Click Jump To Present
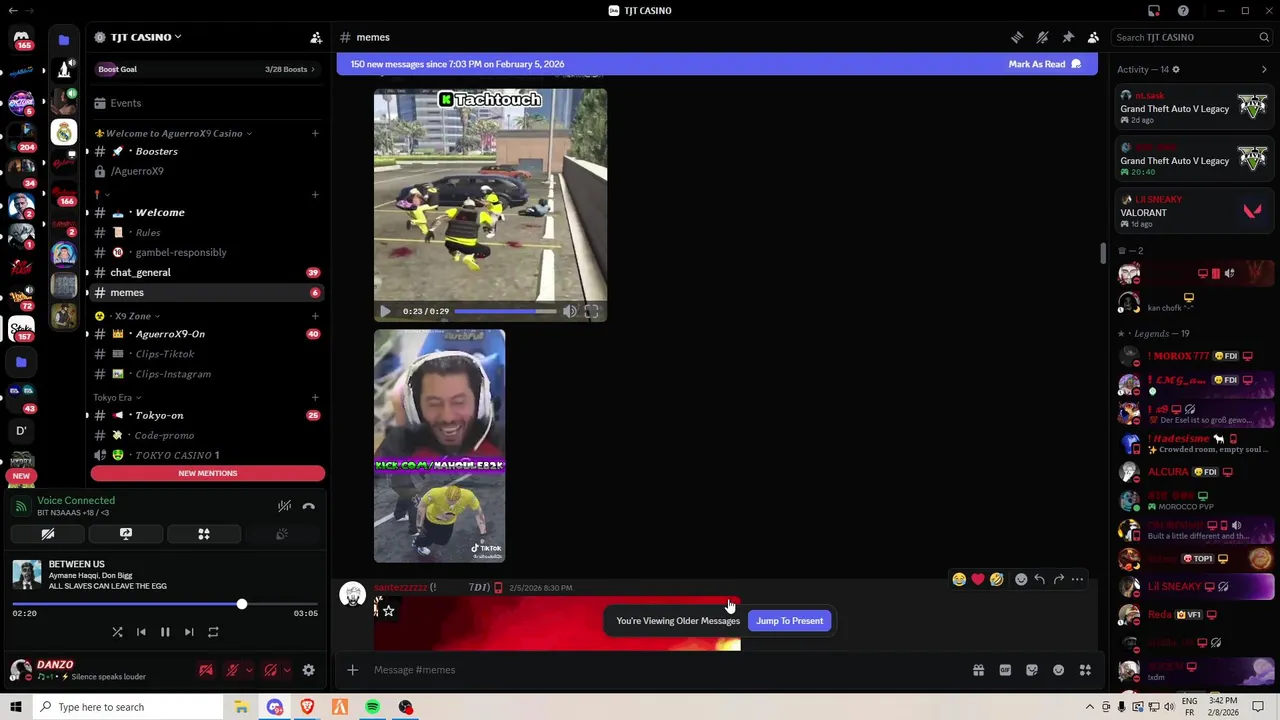The image size is (1280, 720). 789,621
